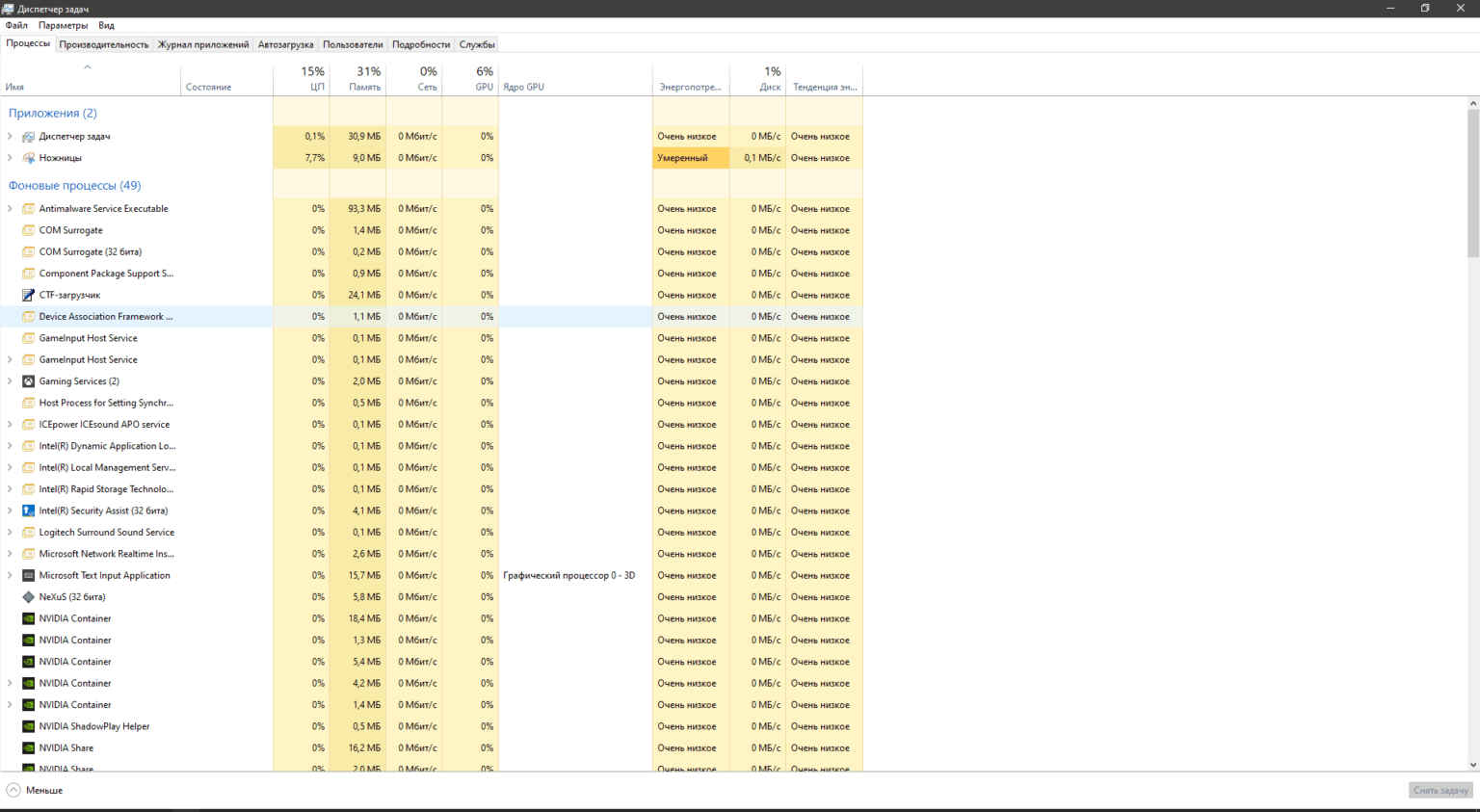
Task: Click the Ножницы scissors app icon
Action: click(29, 158)
